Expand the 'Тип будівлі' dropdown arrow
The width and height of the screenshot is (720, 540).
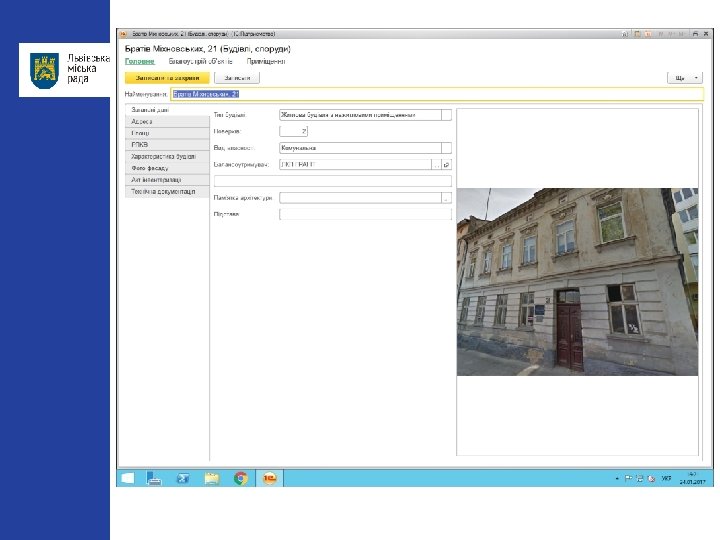tap(446, 115)
